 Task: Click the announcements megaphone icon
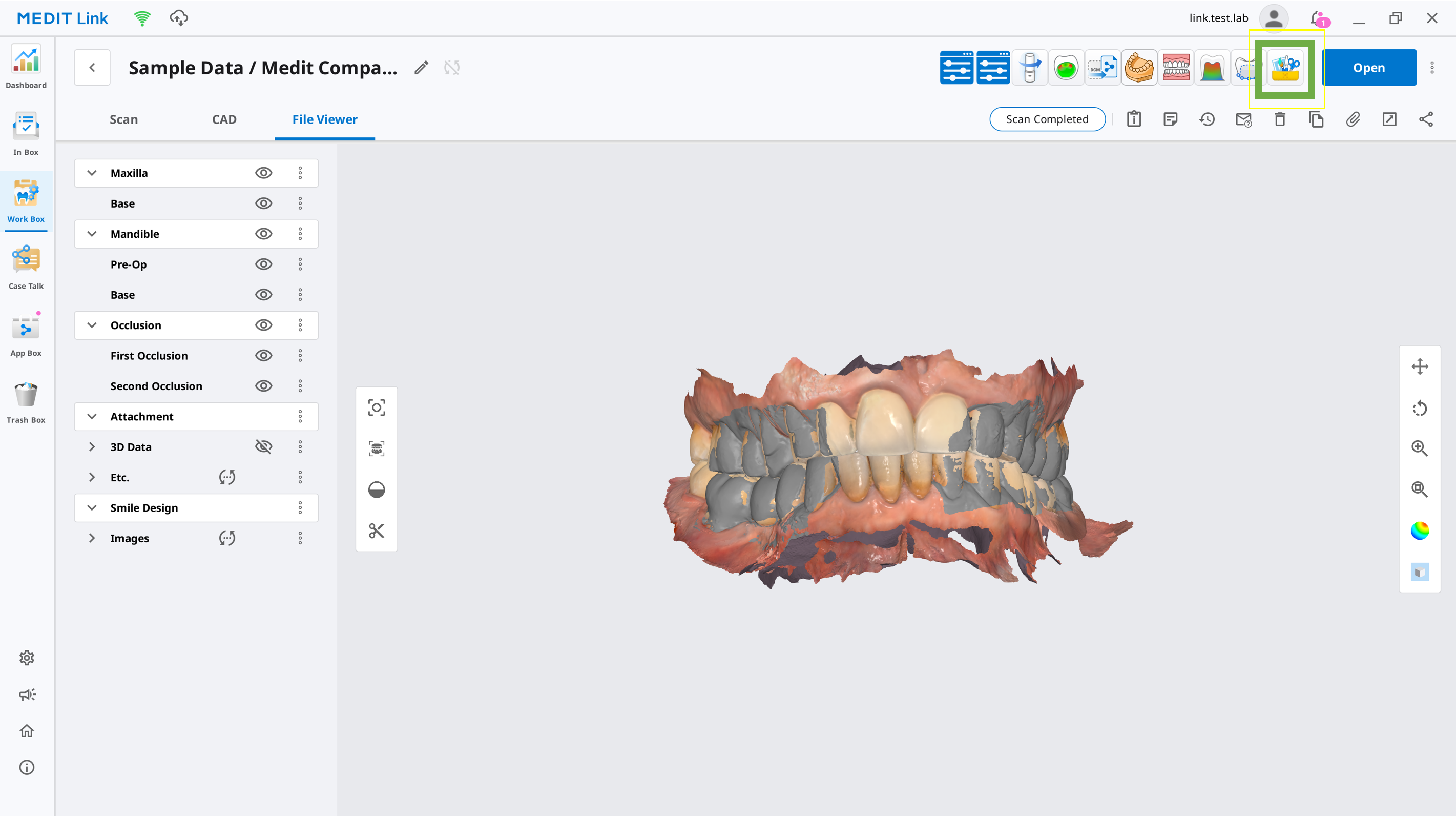(27, 695)
